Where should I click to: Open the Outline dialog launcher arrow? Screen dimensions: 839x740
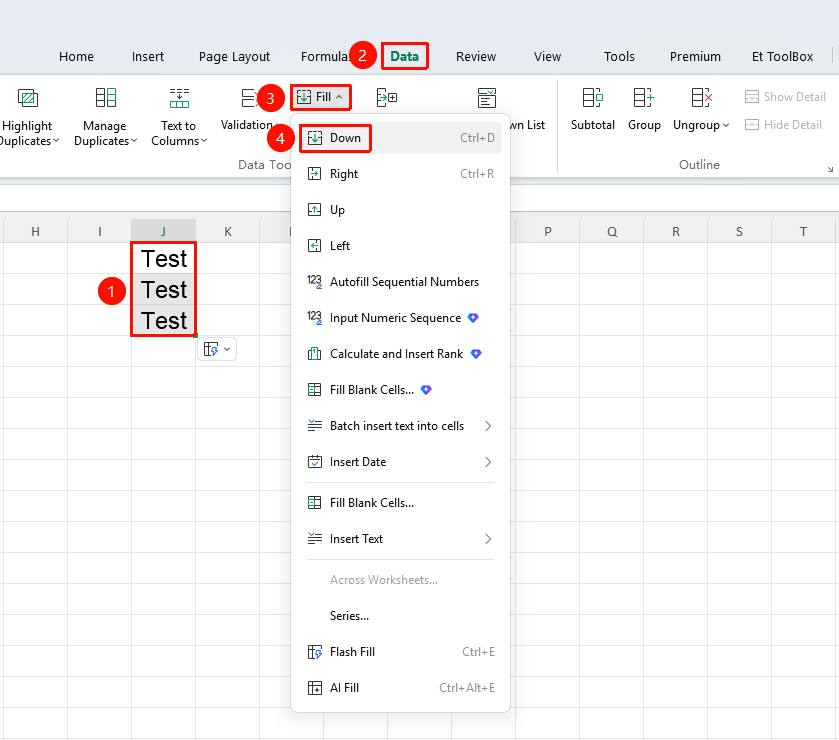[830, 169]
